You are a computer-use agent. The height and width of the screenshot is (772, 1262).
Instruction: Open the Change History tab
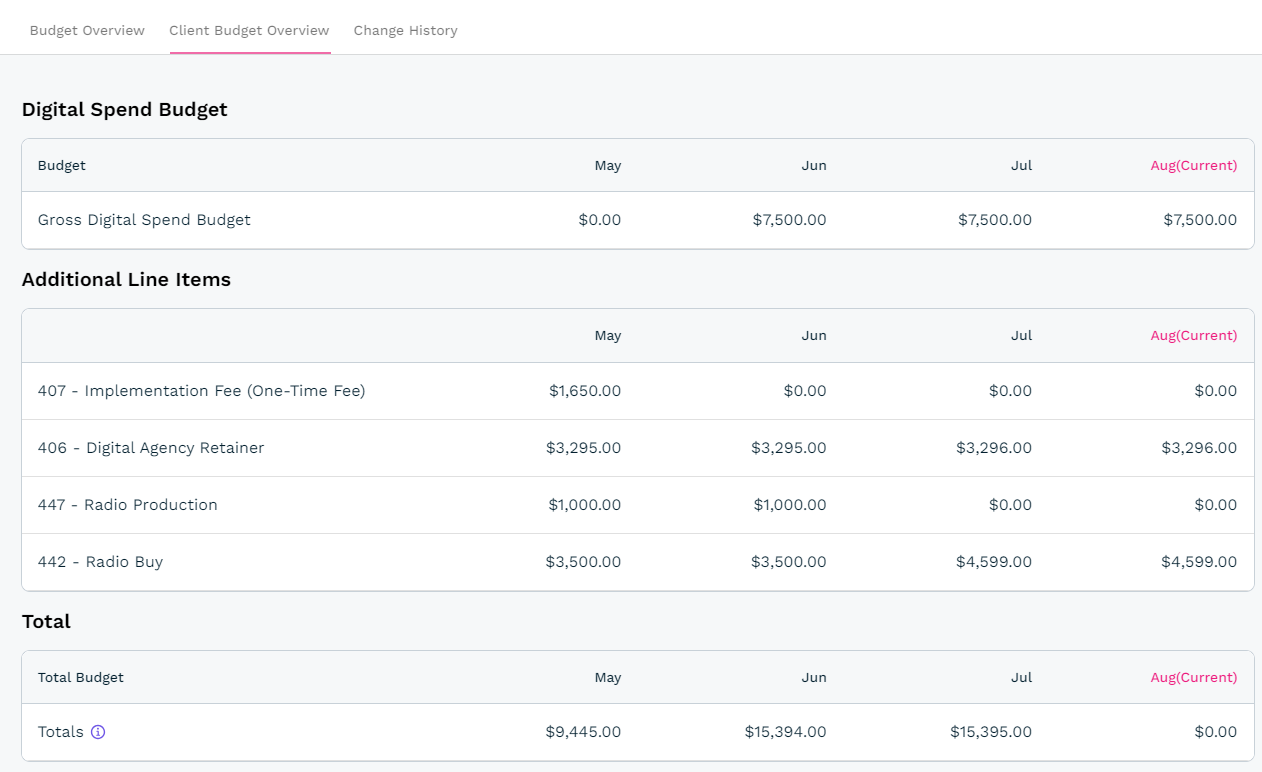[x=405, y=30]
